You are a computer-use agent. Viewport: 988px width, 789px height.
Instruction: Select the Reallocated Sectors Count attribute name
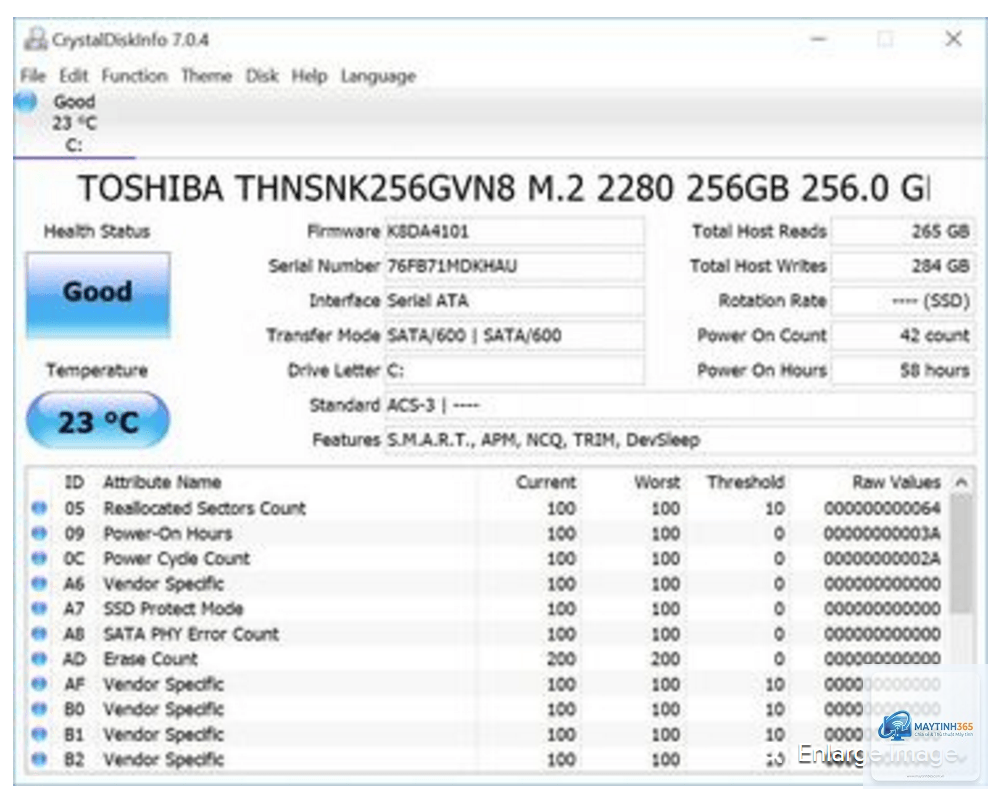click(204, 509)
